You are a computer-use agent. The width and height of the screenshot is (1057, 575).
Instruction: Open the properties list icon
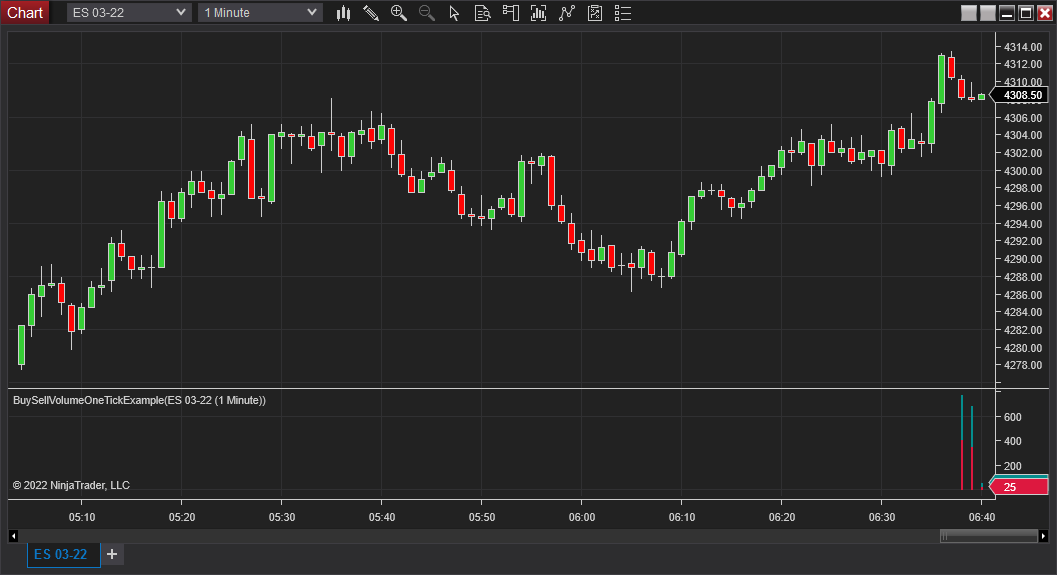pos(623,13)
